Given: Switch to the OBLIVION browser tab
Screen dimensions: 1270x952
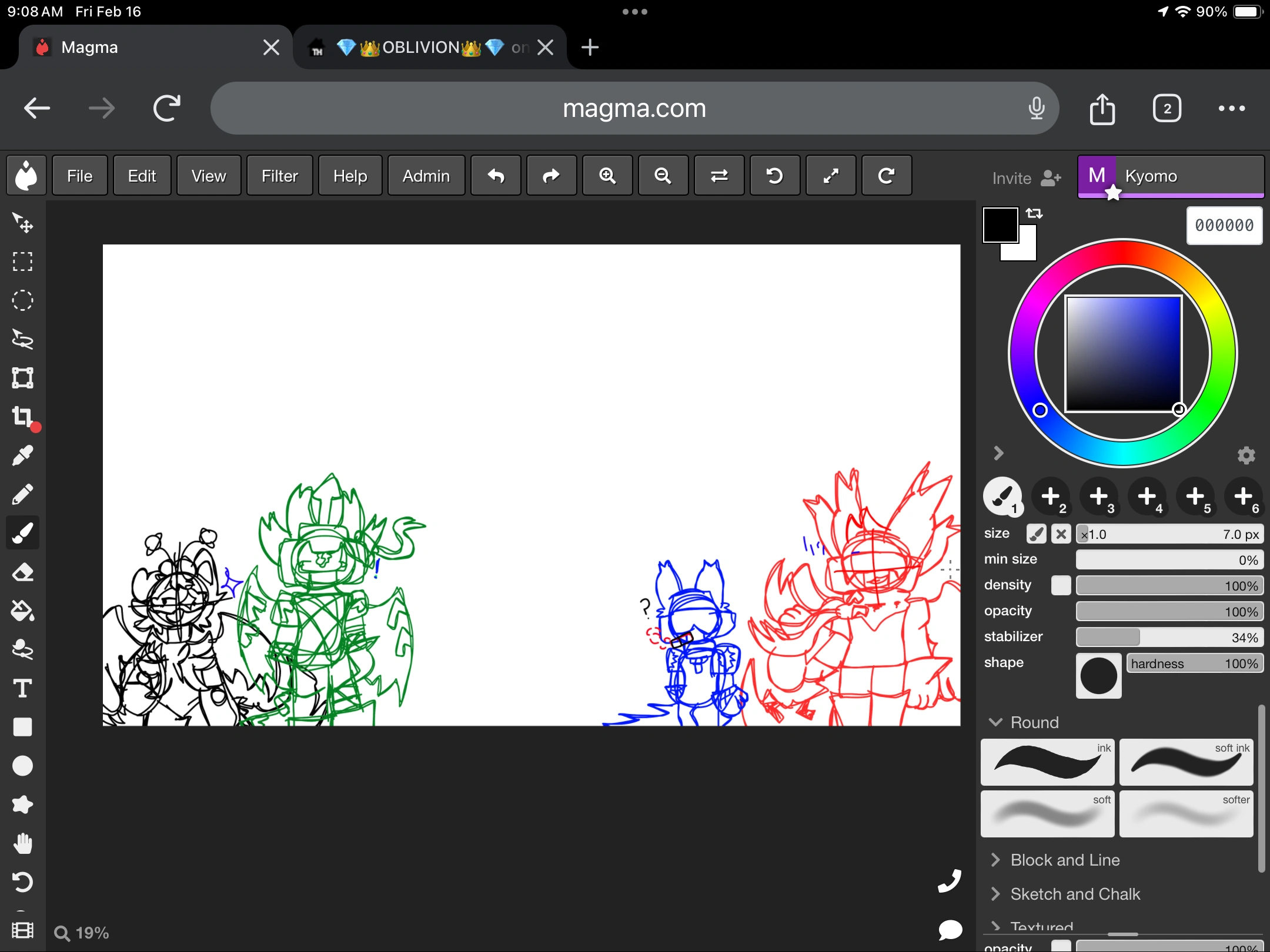Looking at the screenshot, I should click(x=420, y=48).
